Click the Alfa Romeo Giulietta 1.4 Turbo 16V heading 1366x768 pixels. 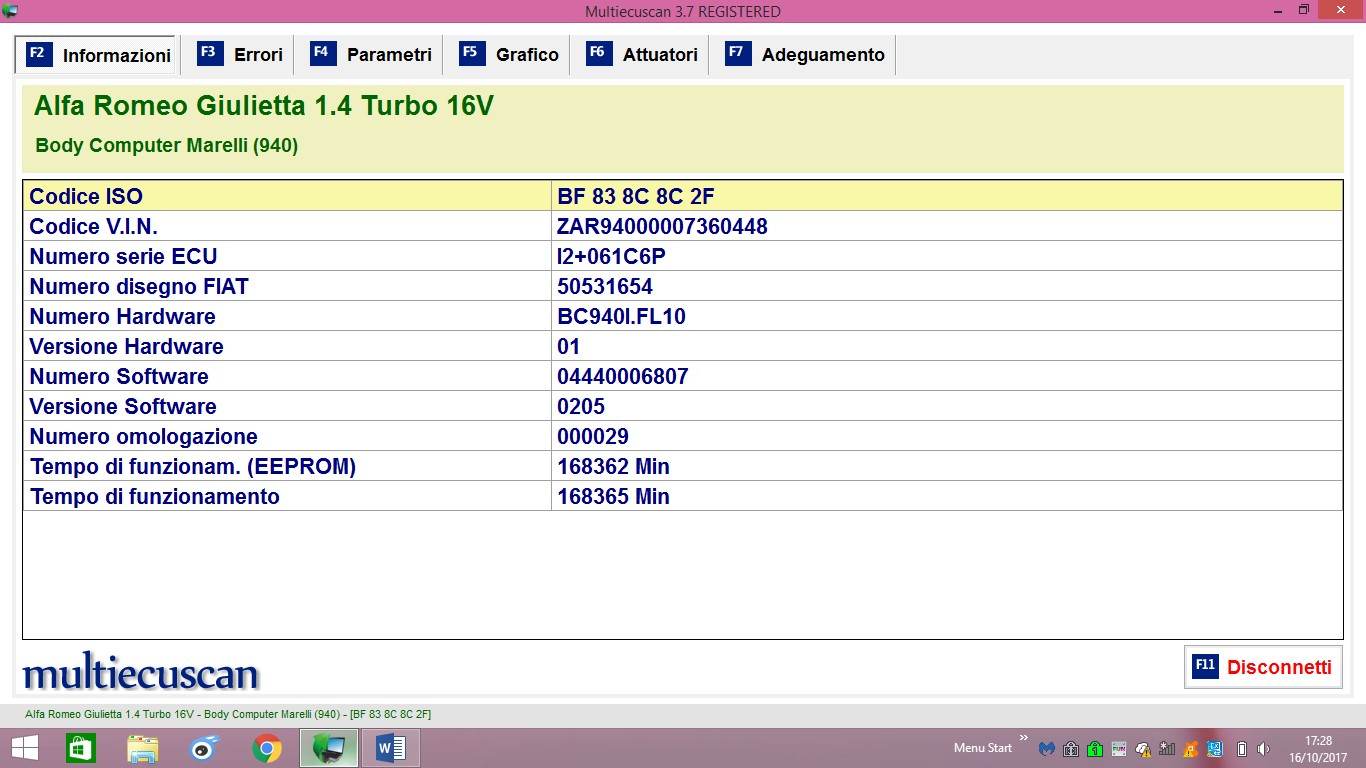pos(264,106)
